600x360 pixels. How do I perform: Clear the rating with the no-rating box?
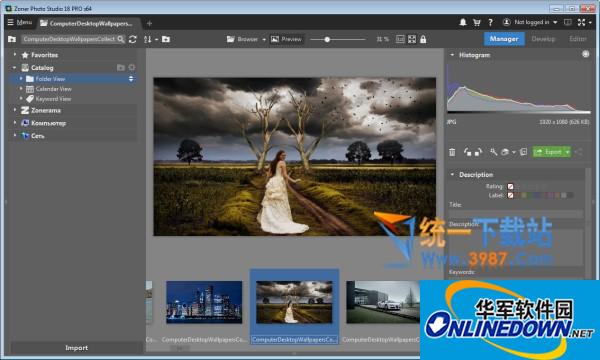pyautogui.click(x=510, y=186)
